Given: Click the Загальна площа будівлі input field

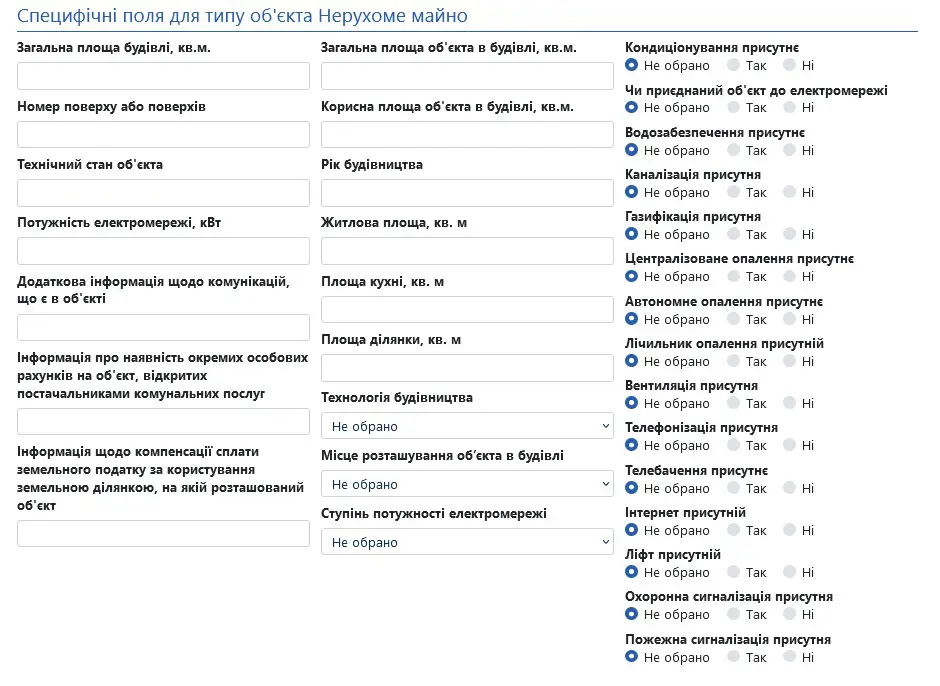Looking at the screenshot, I should [164, 76].
